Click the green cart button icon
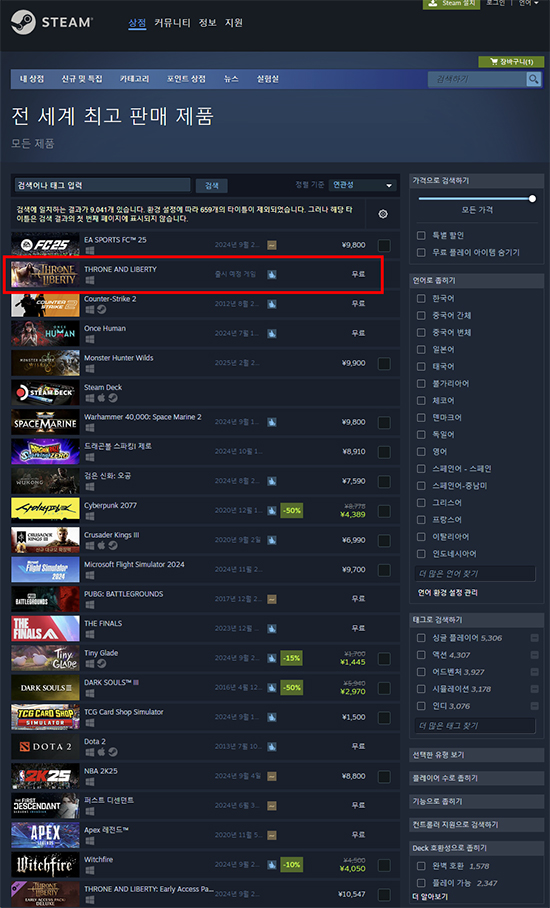 [494, 61]
